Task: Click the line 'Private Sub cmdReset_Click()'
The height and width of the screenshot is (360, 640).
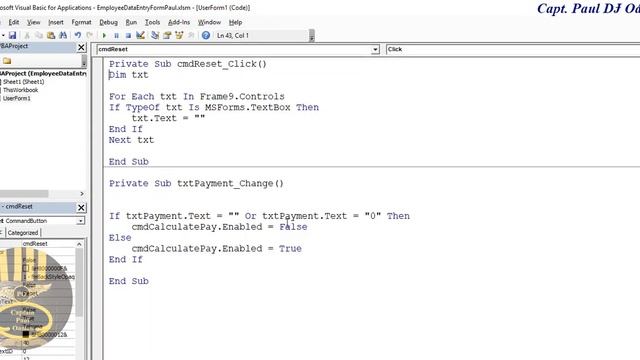Action: (x=188, y=64)
